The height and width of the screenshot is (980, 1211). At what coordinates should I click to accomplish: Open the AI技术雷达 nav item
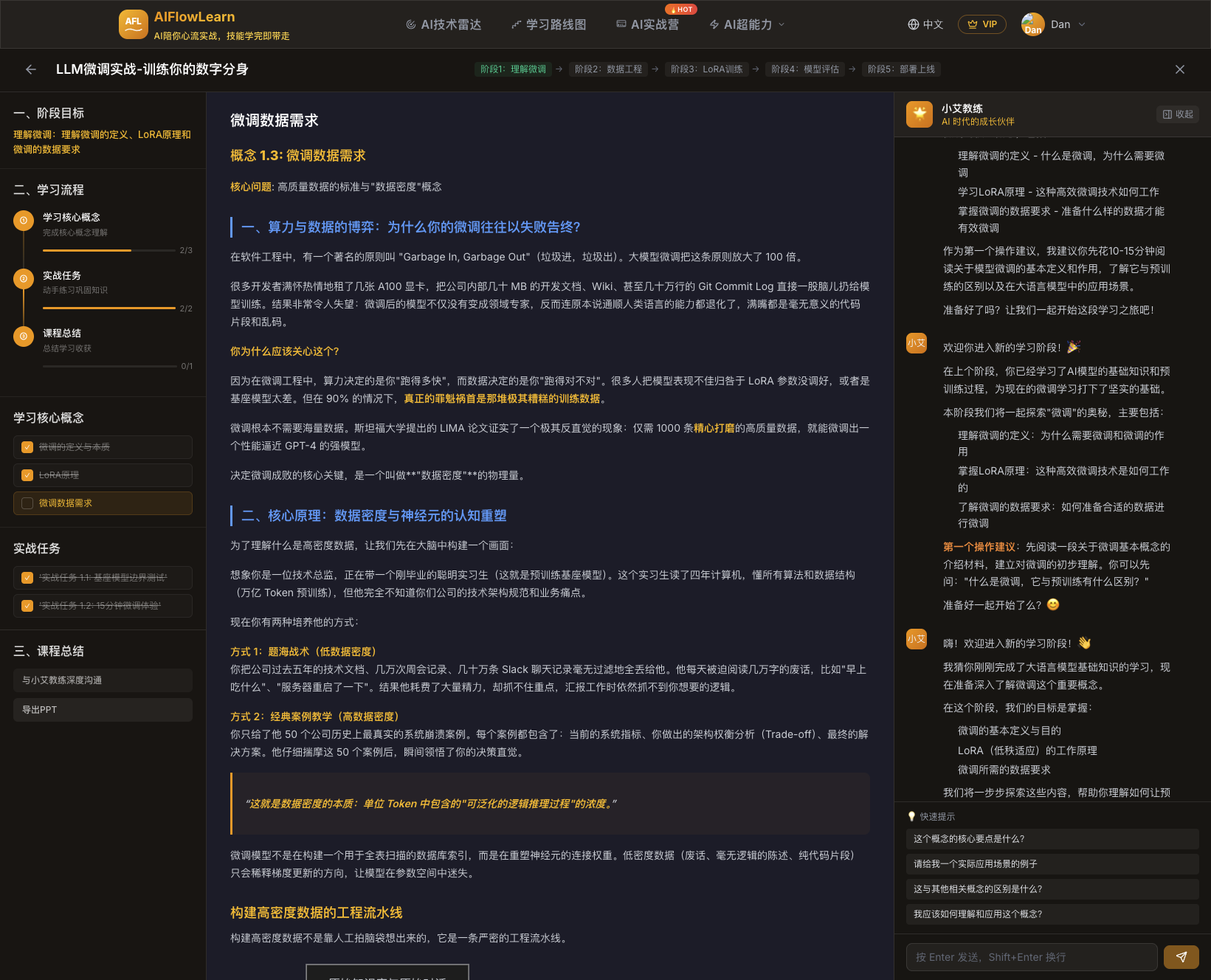coord(444,24)
